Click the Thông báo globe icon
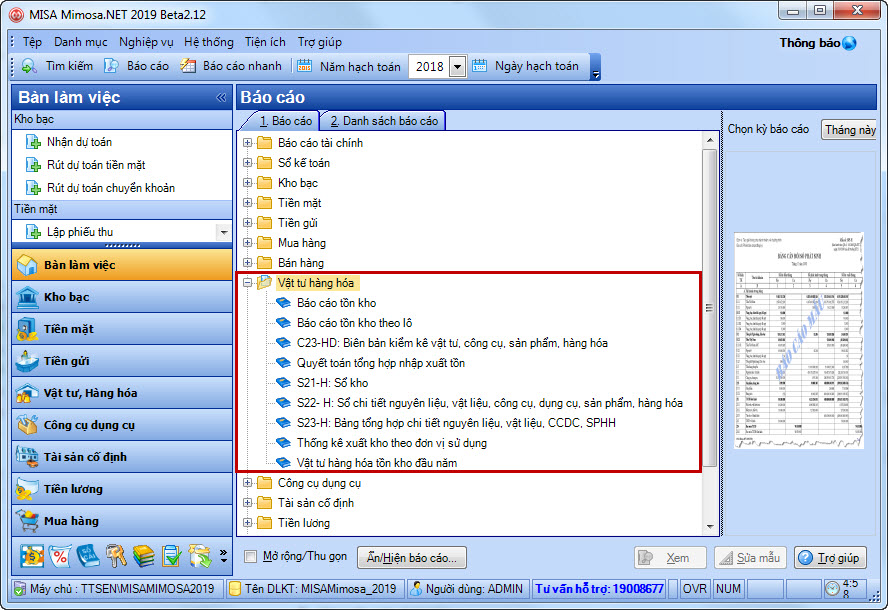 (849, 43)
